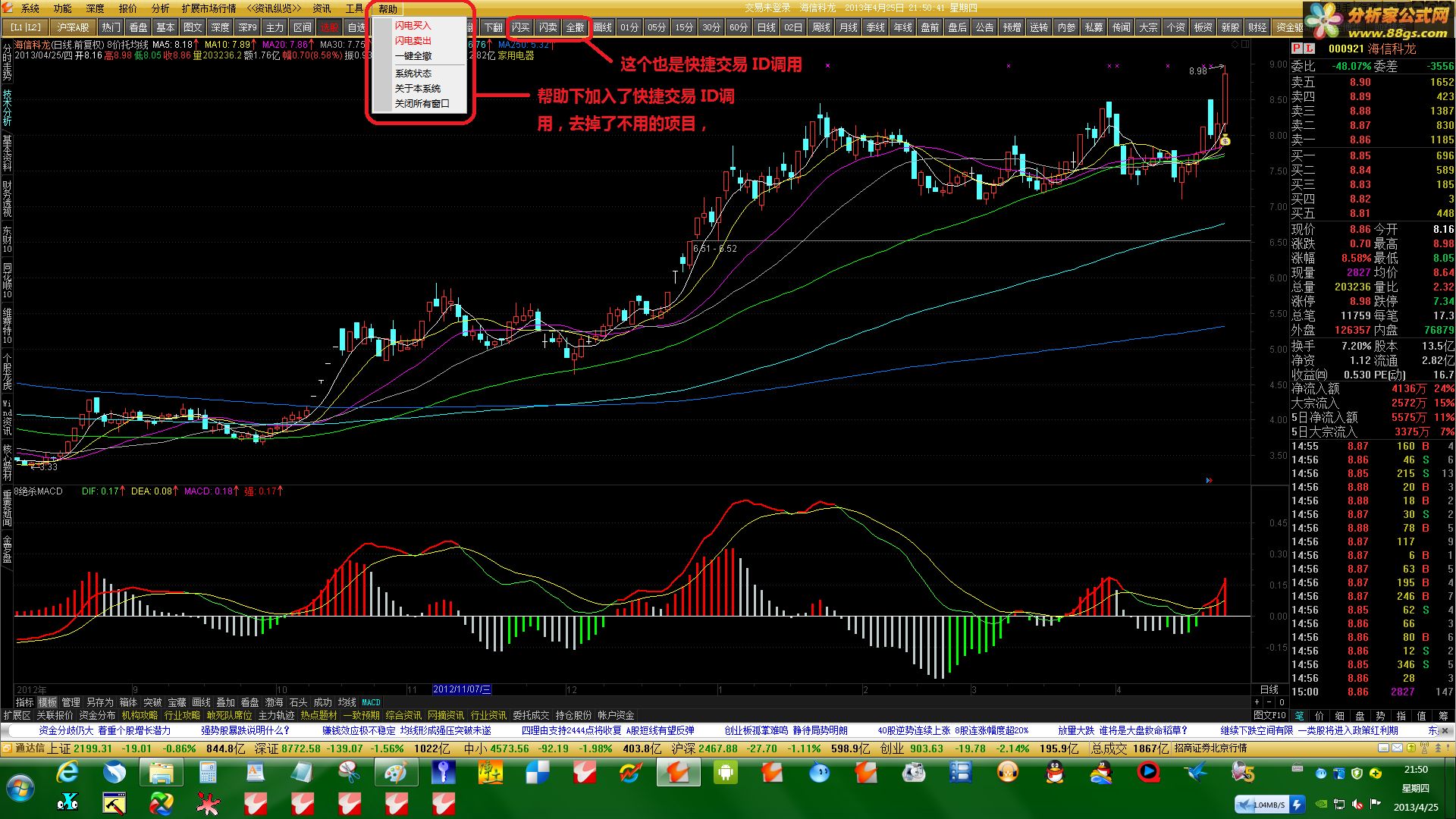This screenshot has height=819, width=1456.
Task: Click the 热门 toolbar button
Action: (x=111, y=27)
